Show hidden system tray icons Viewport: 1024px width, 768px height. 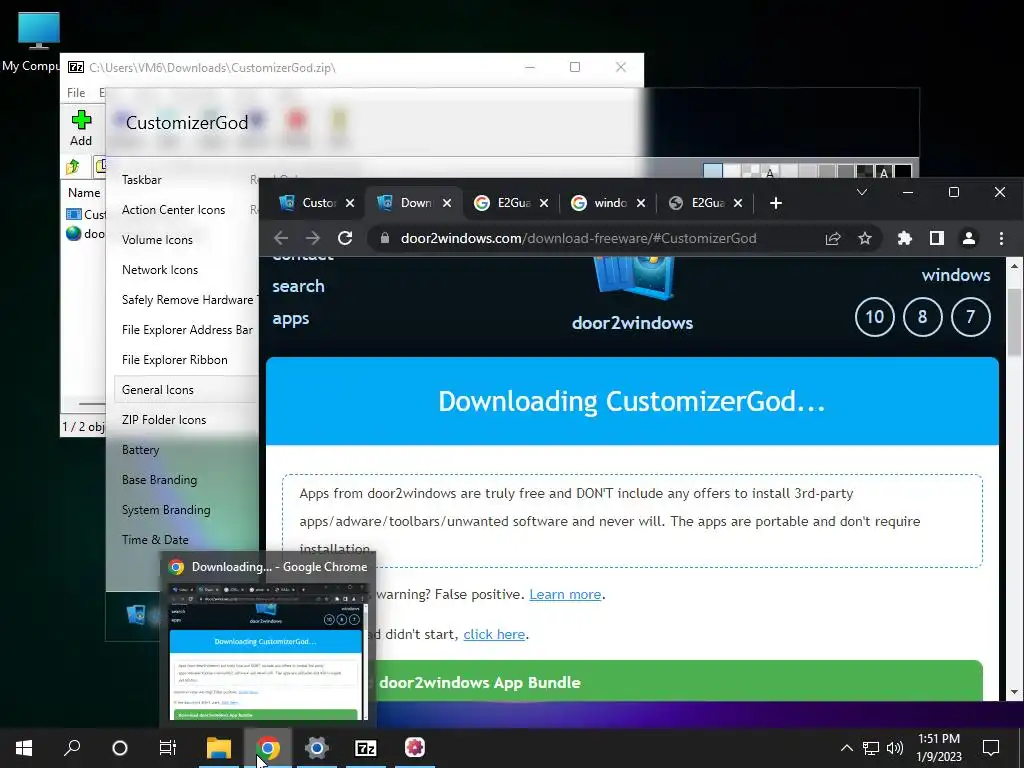846,748
